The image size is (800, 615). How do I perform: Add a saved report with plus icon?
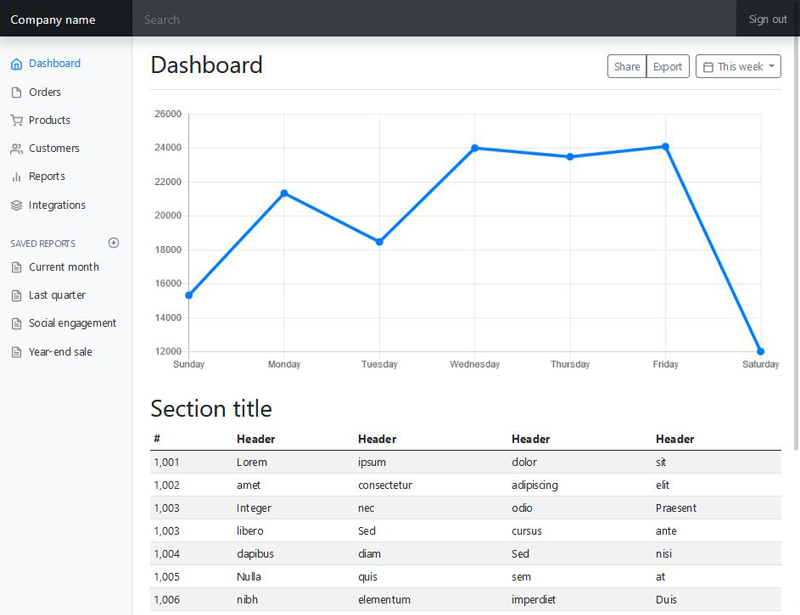(114, 243)
